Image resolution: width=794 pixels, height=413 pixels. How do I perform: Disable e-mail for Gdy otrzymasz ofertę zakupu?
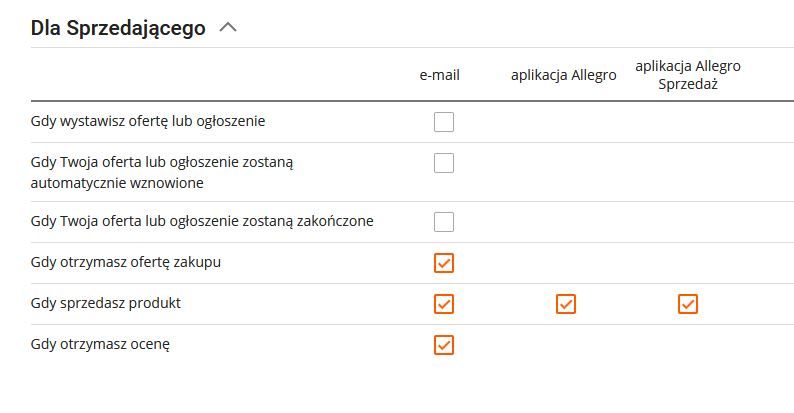pos(444,263)
